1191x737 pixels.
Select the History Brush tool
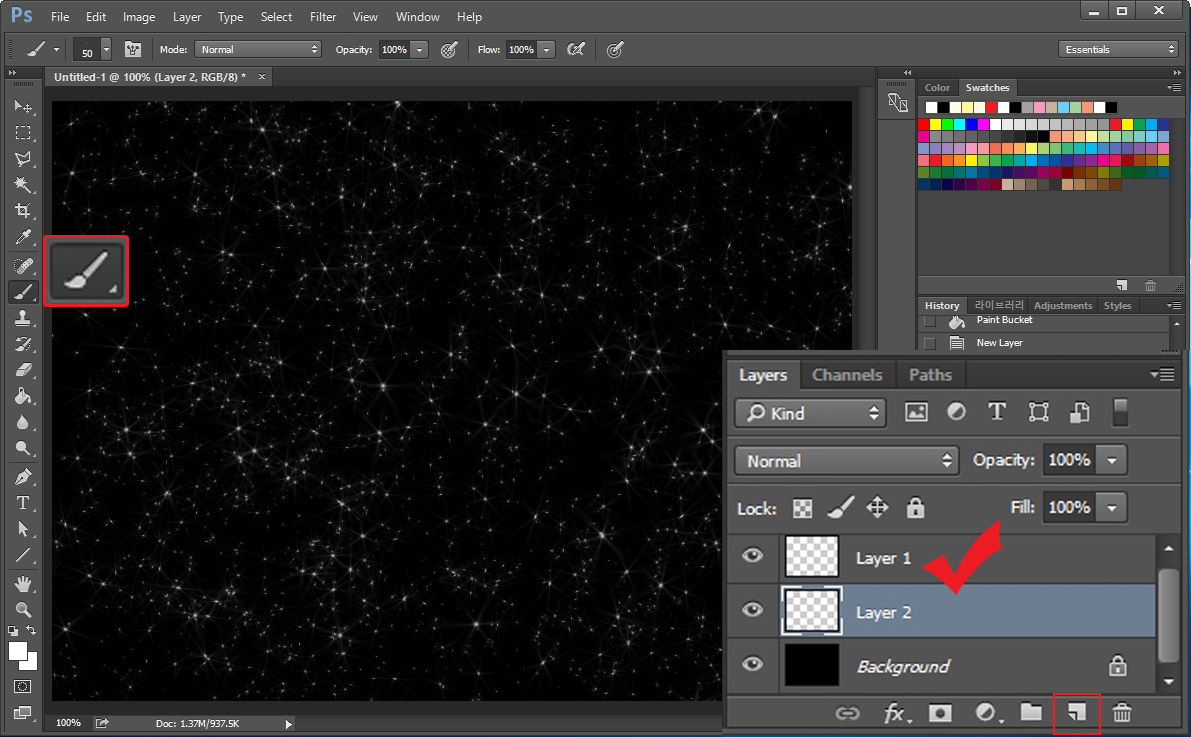coord(23,344)
